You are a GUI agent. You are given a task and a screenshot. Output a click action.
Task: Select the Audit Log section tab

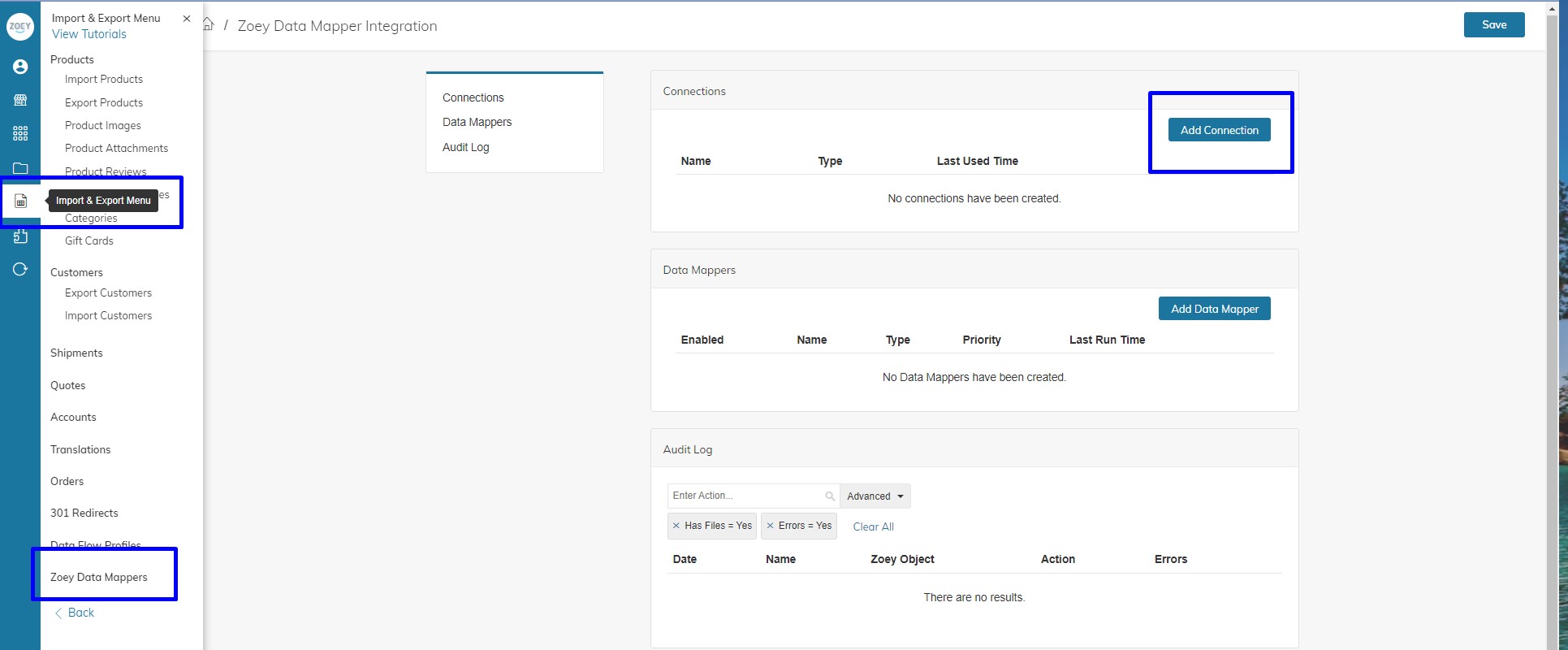point(466,147)
